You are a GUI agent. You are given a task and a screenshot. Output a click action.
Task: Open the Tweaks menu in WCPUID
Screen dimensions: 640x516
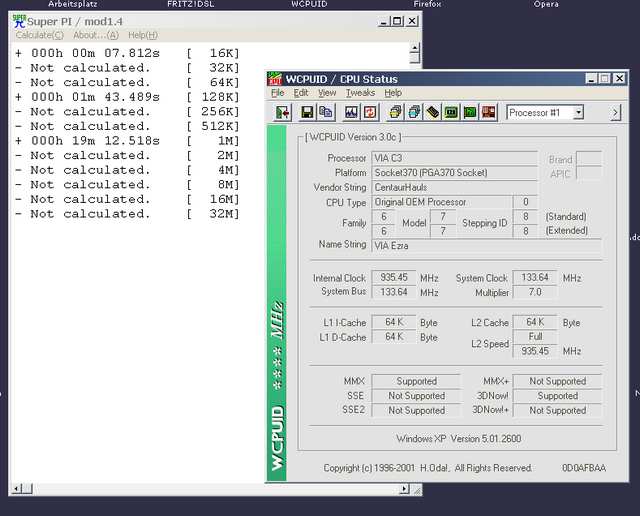tap(360, 93)
